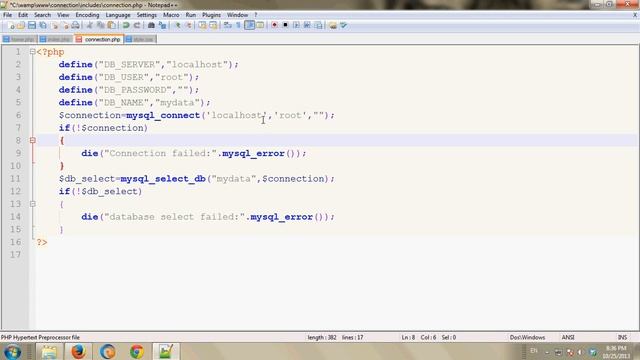Click the Close All toolbar icon
The height and width of the screenshot is (360, 640).
point(64,25)
